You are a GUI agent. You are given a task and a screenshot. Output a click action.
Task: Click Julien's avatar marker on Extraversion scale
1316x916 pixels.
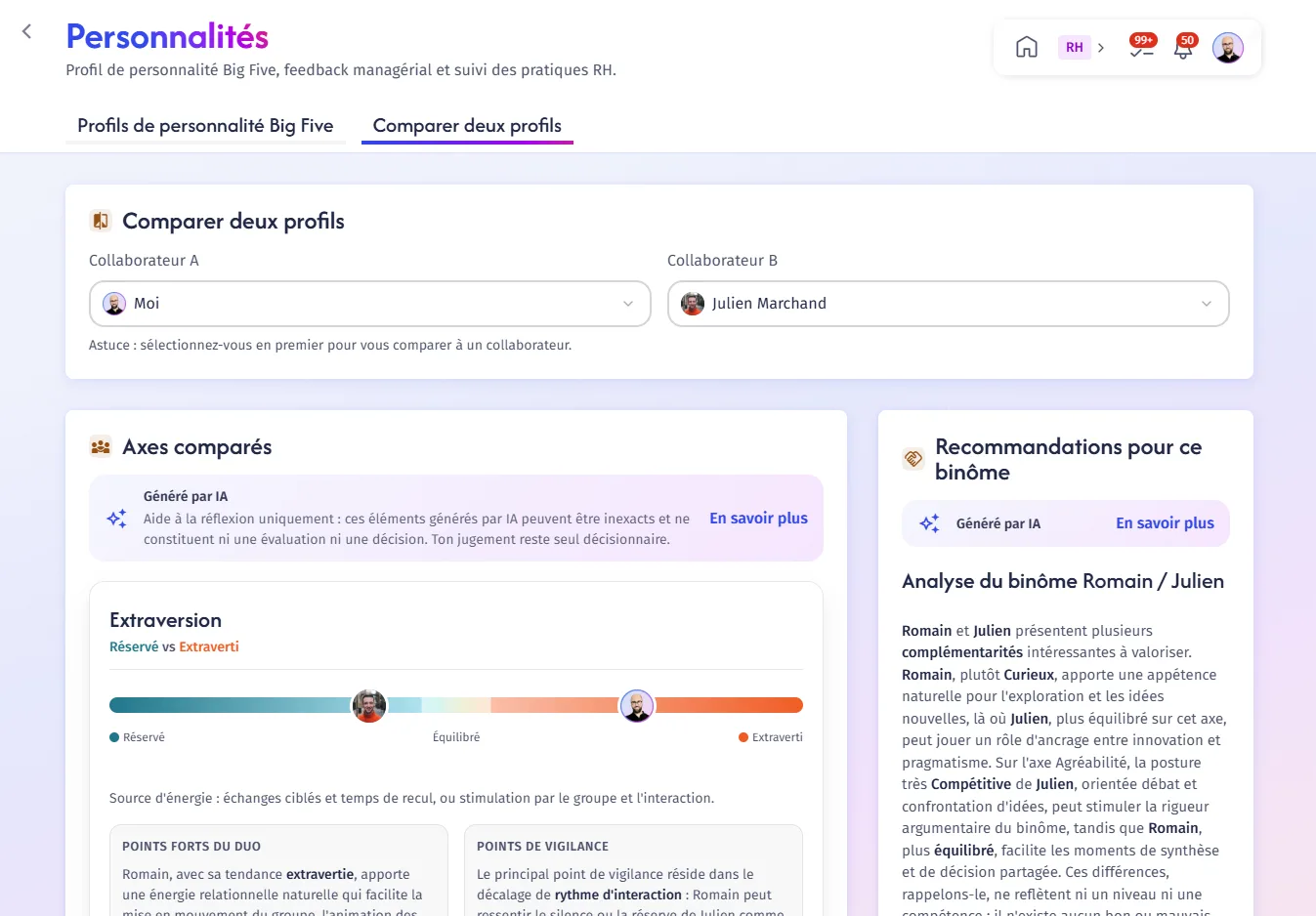(x=369, y=705)
